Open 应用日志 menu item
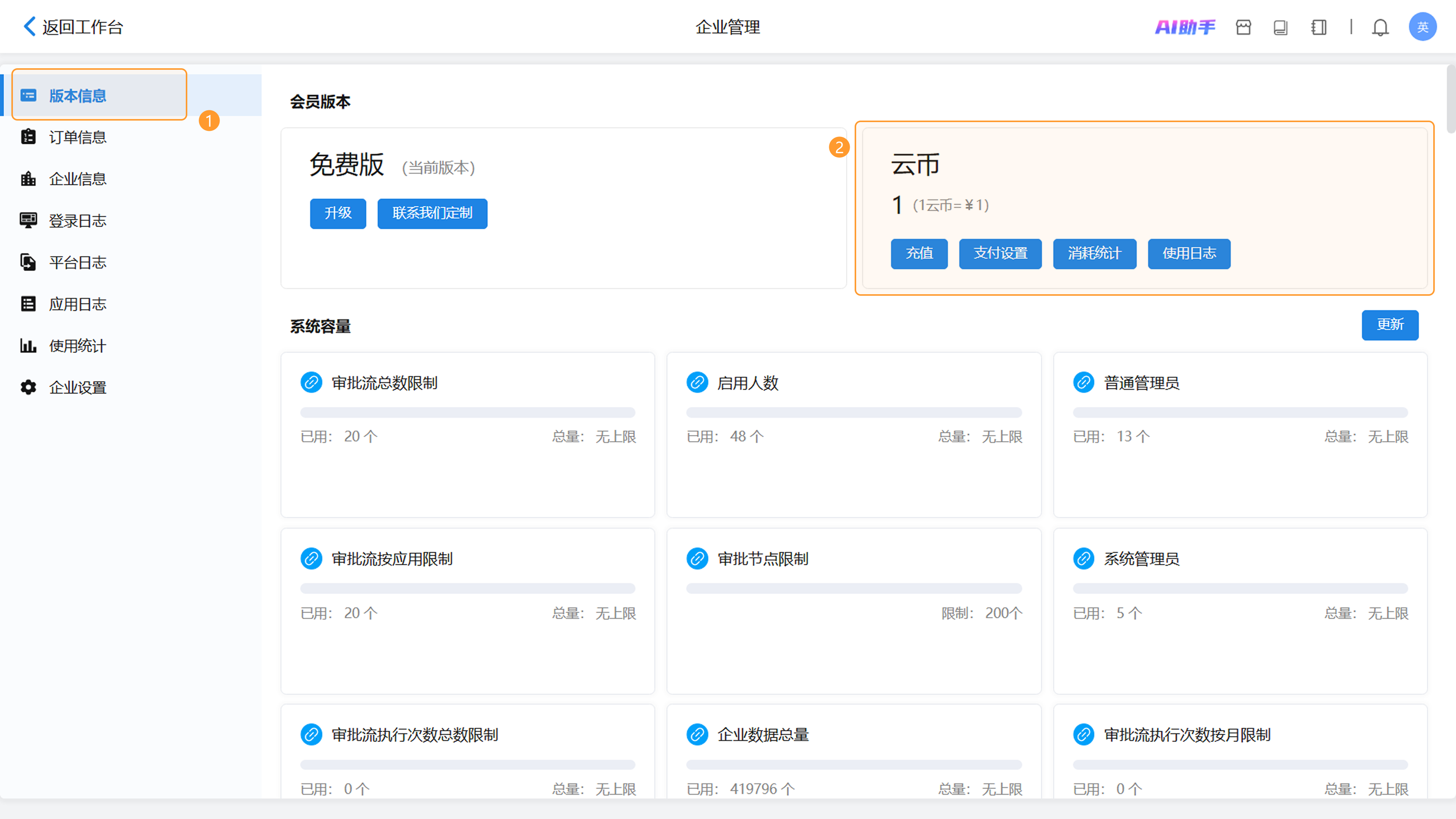1456x819 pixels. (131, 304)
